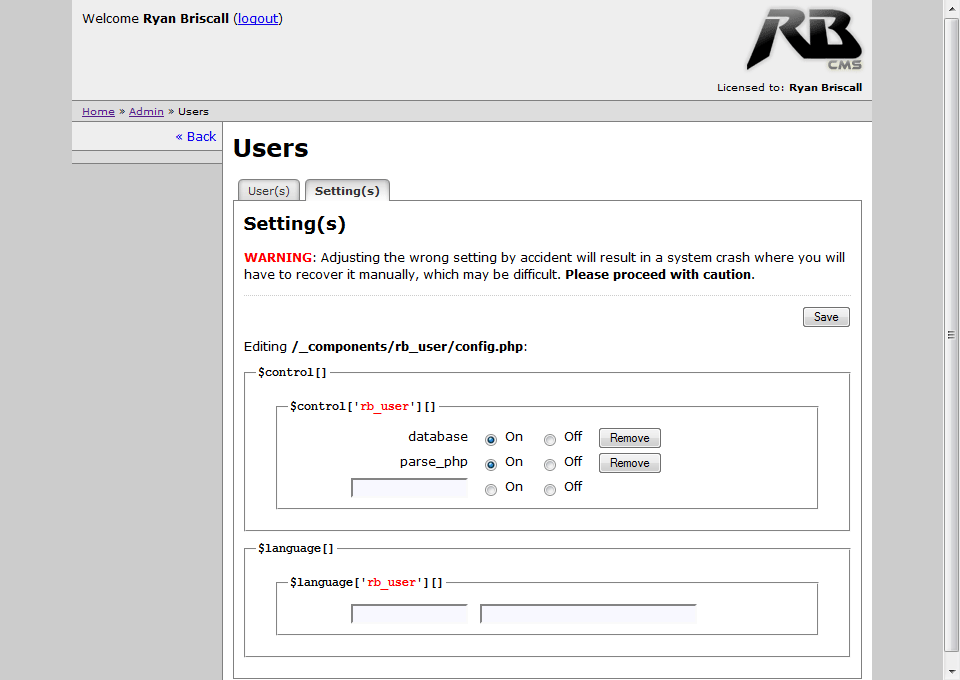Click the logout link
This screenshot has height=680, width=960.
point(258,19)
